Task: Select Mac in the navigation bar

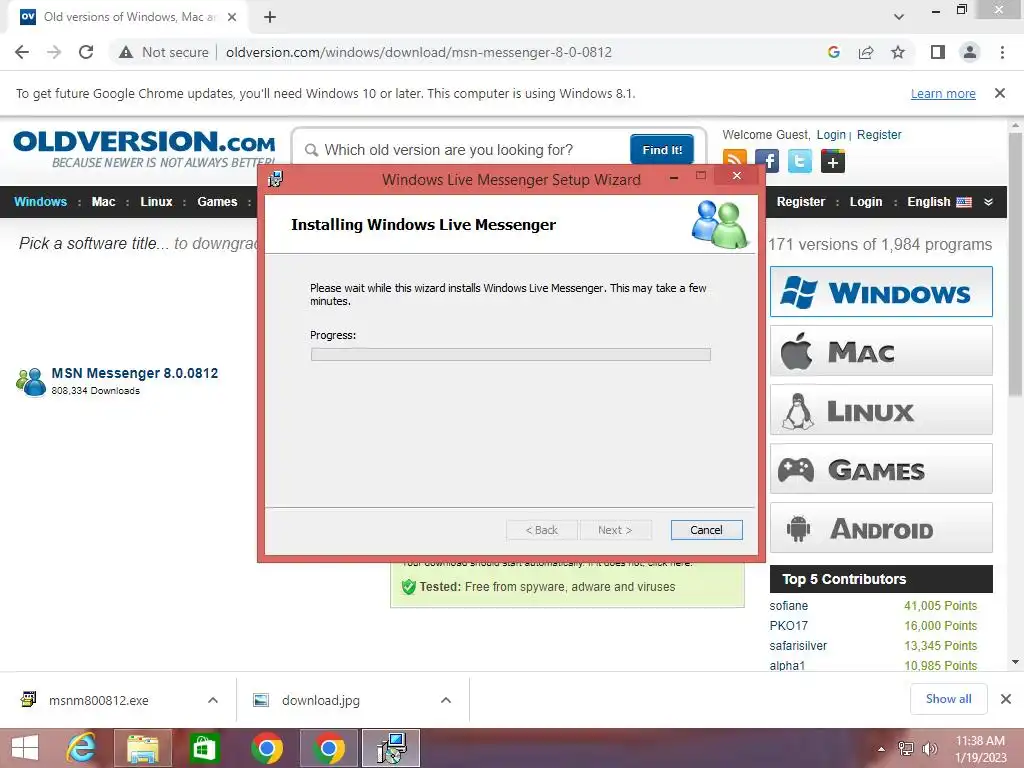Action: click(x=103, y=202)
